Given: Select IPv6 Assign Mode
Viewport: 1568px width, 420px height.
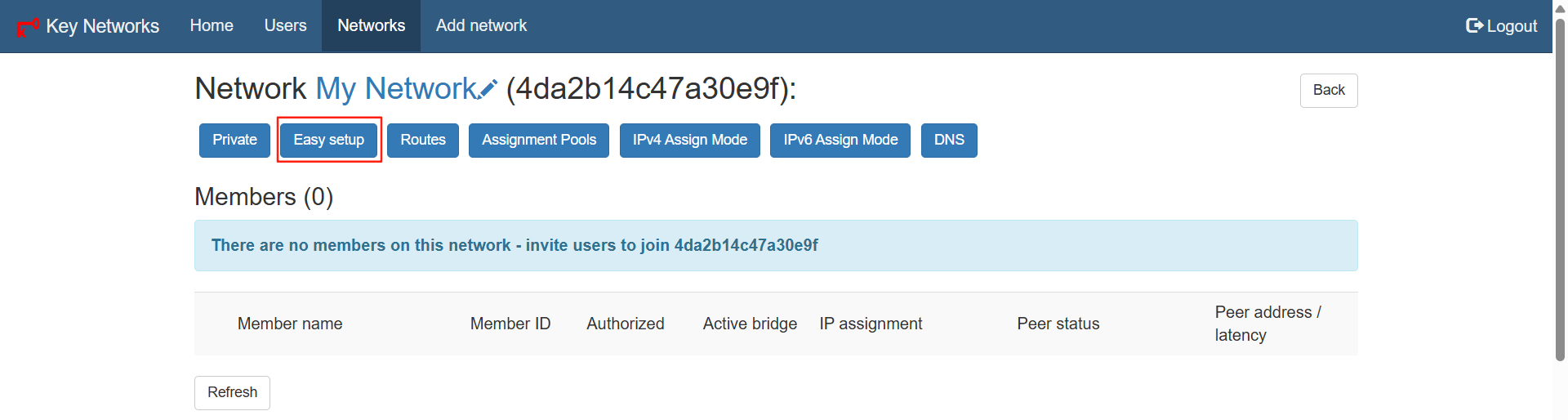Looking at the screenshot, I should [840, 140].
